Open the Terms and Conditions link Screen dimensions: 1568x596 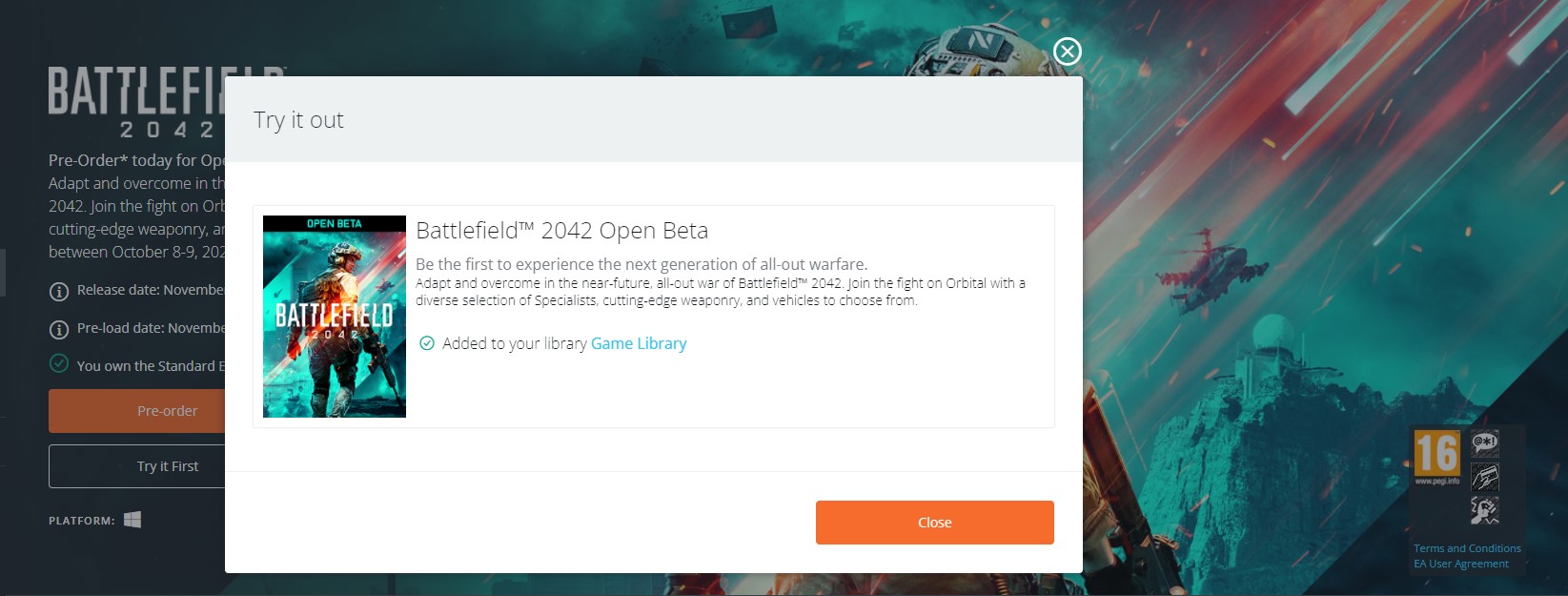1467,548
